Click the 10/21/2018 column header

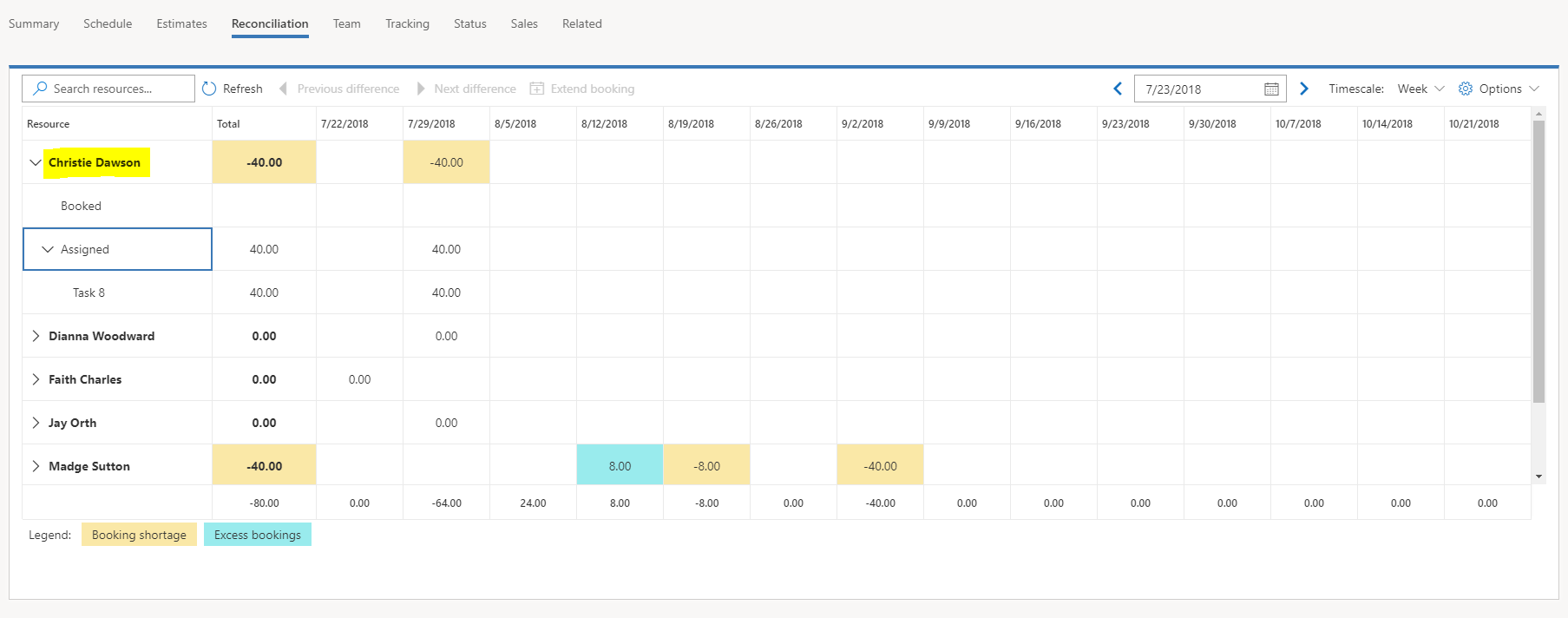pos(1487,123)
